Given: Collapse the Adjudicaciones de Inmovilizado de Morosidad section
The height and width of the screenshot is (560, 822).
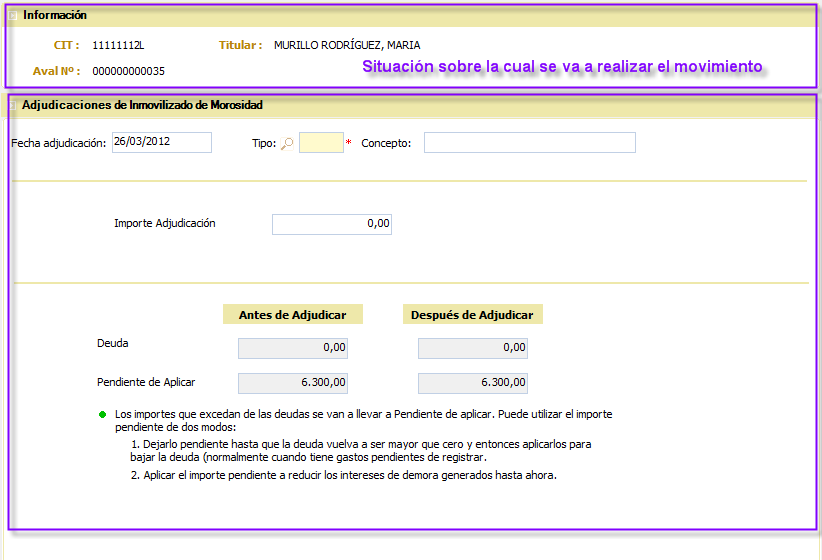Looking at the screenshot, I should pos(13,105).
